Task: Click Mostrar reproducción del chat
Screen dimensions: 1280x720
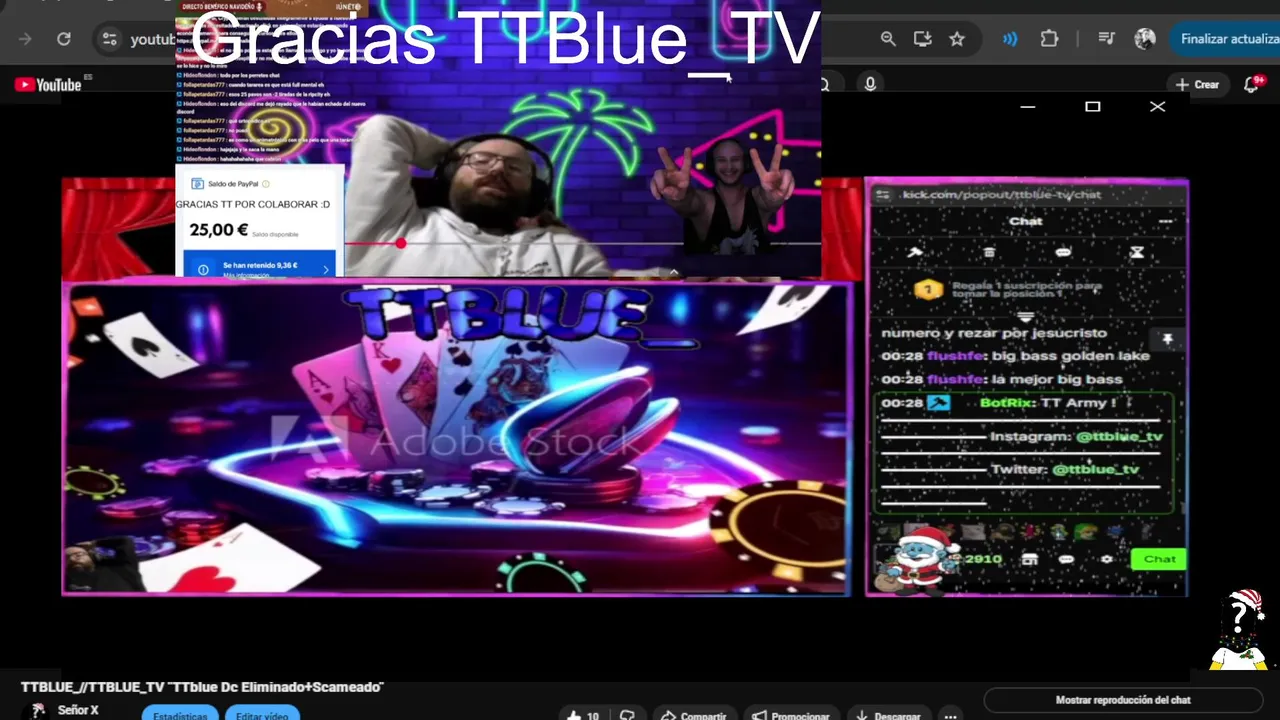Action: pos(1123,700)
